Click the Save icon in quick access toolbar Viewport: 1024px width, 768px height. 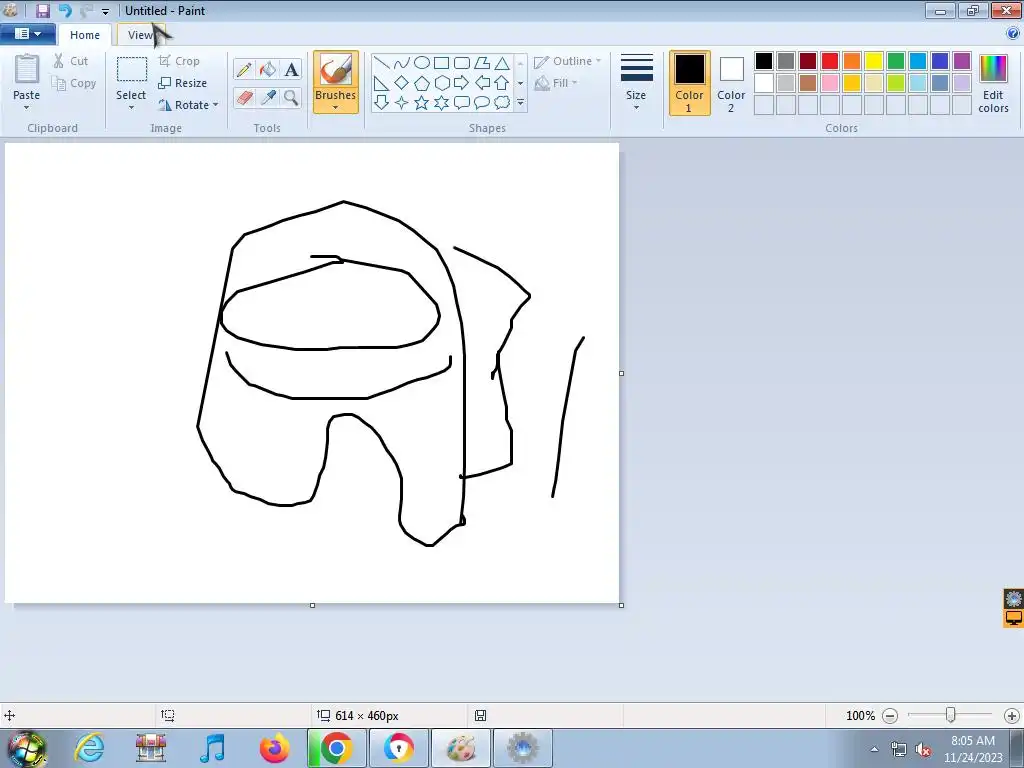[x=43, y=10]
